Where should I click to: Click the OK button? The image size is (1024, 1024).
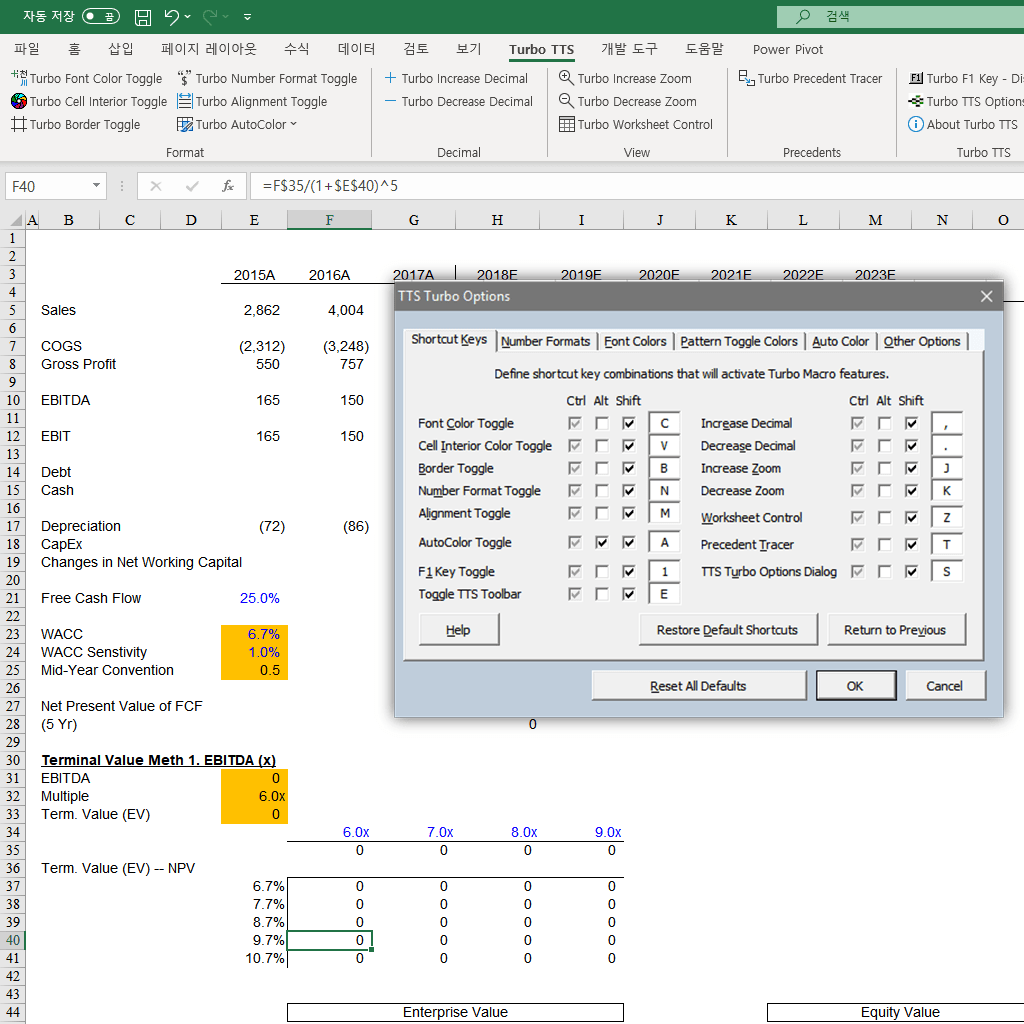point(856,686)
